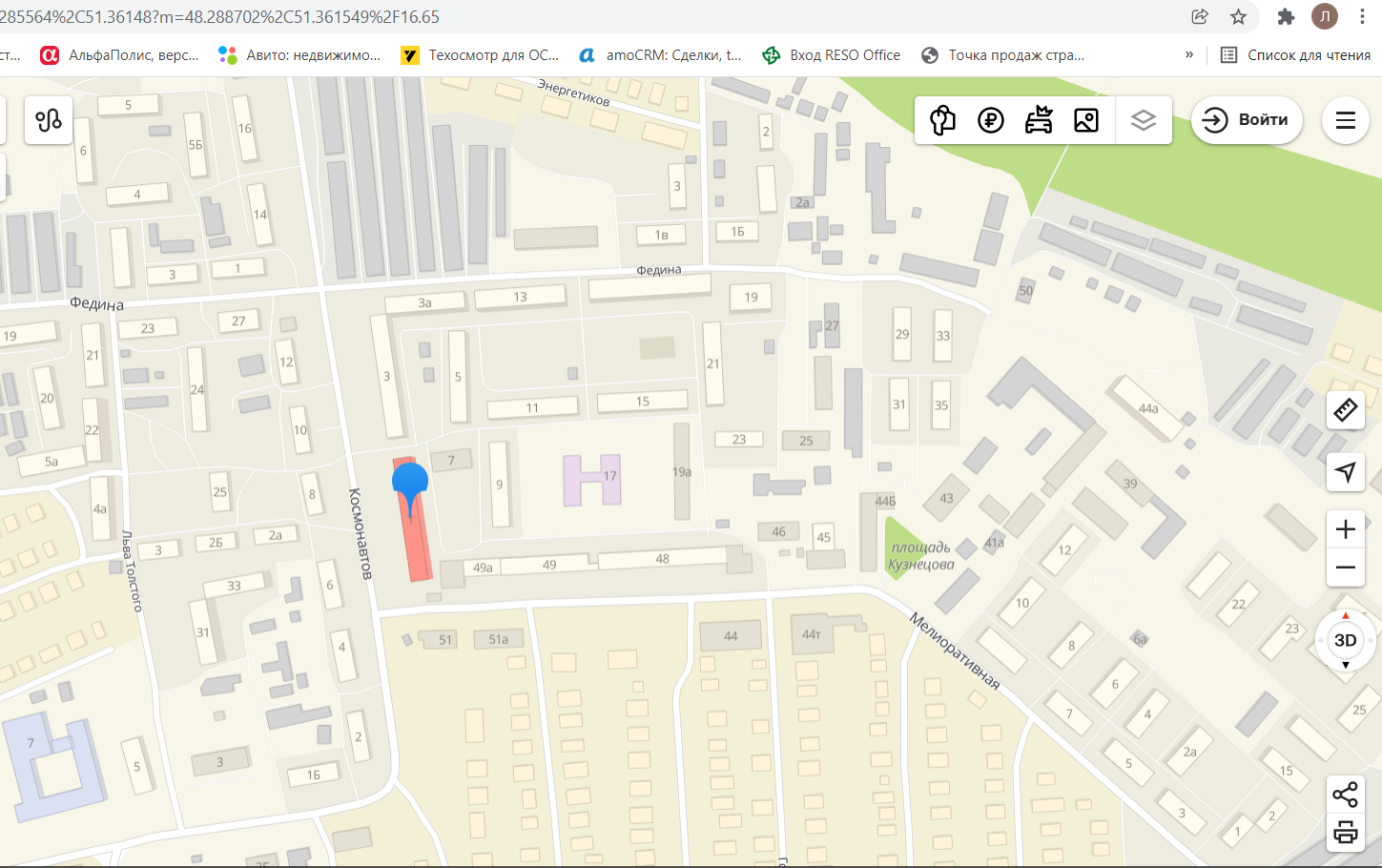The height and width of the screenshot is (868, 1382).
Task: Open the Chrome profile avatar
Action: tap(1325, 16)
